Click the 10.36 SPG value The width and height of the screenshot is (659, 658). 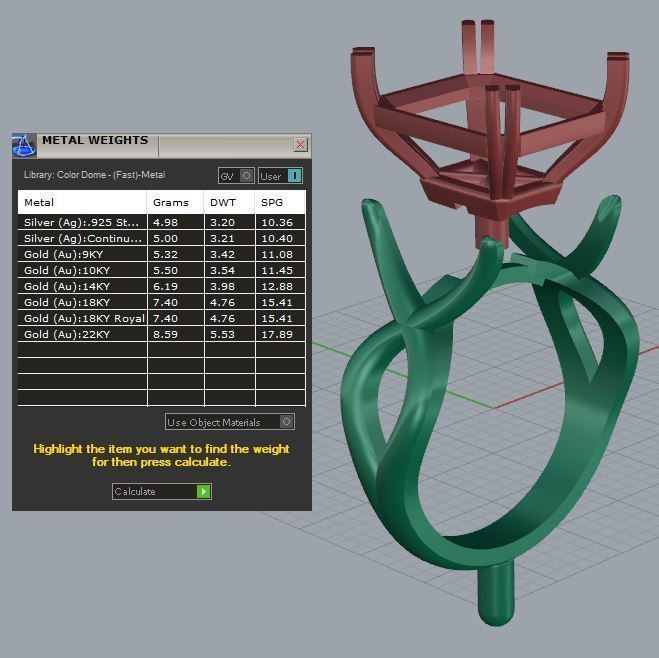(x=277, y=222)
